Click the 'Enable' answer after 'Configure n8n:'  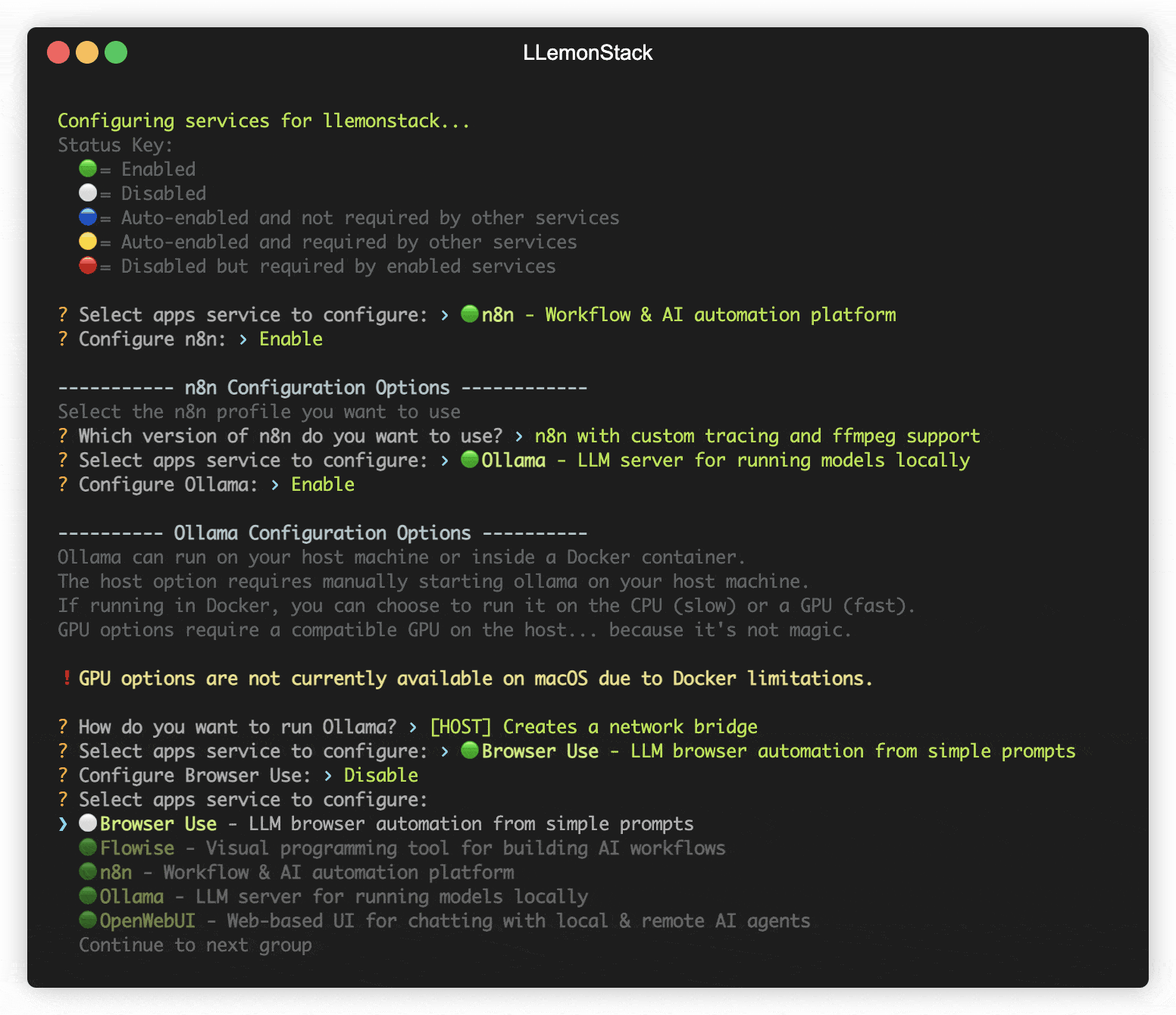click(x=291, y=339)
